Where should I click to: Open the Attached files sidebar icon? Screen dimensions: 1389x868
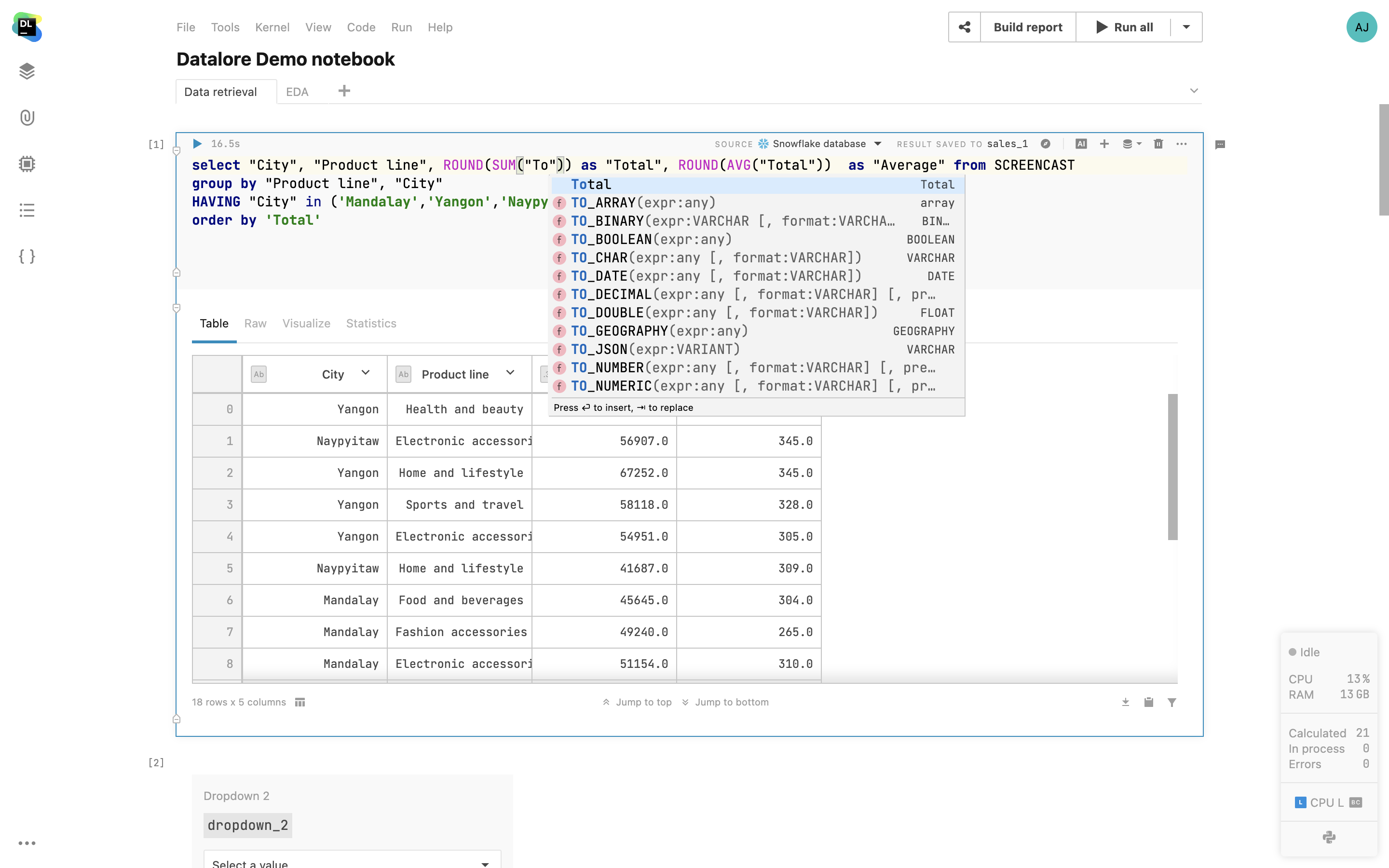(x=27, y=118)
